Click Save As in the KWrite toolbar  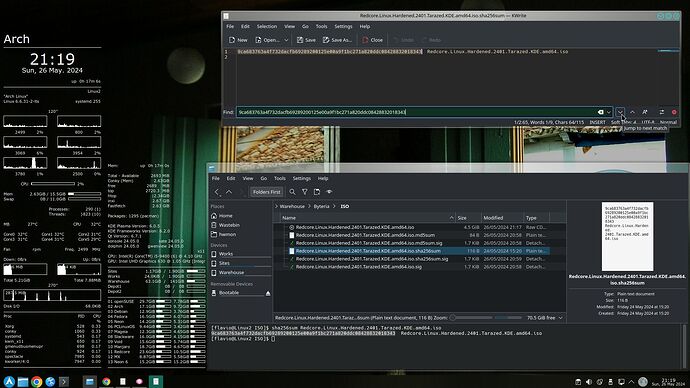click(x=338, y=40)
